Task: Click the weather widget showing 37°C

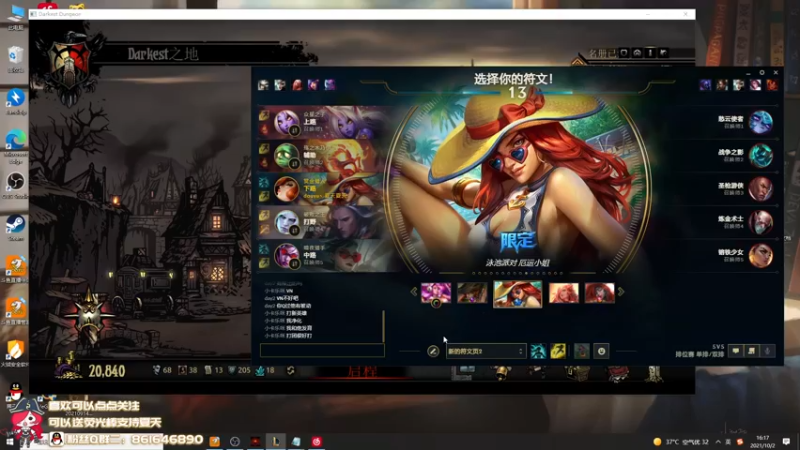Action: coord(681,441)
